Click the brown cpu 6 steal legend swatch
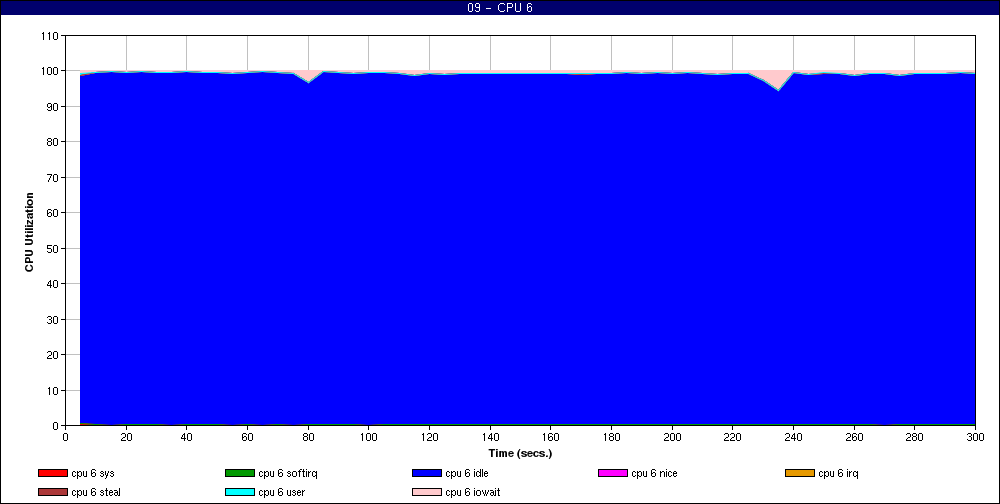 click(x=53, y=493)
